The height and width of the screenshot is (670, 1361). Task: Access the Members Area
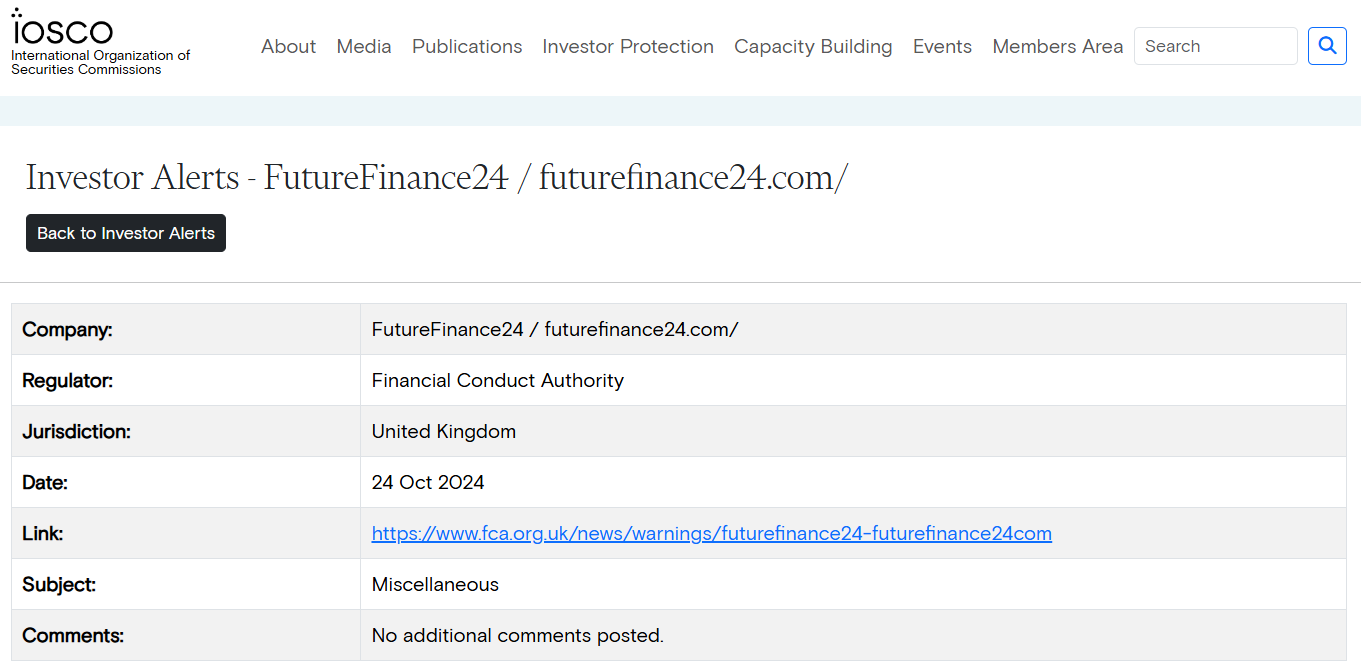coord(1057,46)
